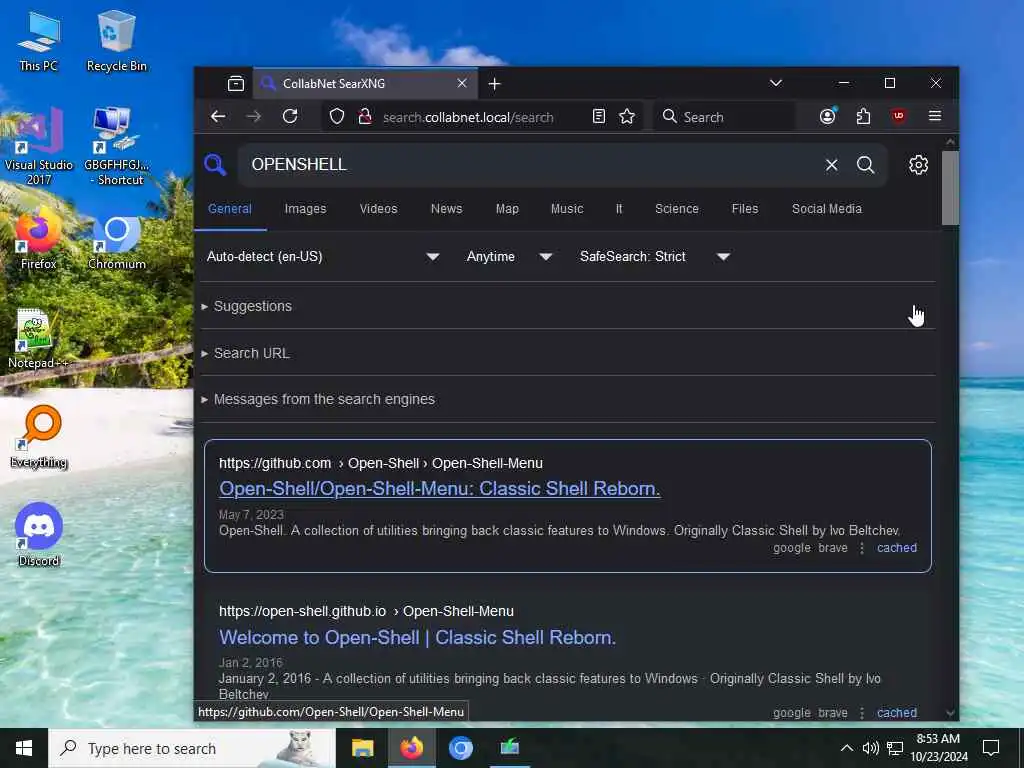The image size is (1024, 768).
Task: Reload the page with refresh icon
Action: 290,117
